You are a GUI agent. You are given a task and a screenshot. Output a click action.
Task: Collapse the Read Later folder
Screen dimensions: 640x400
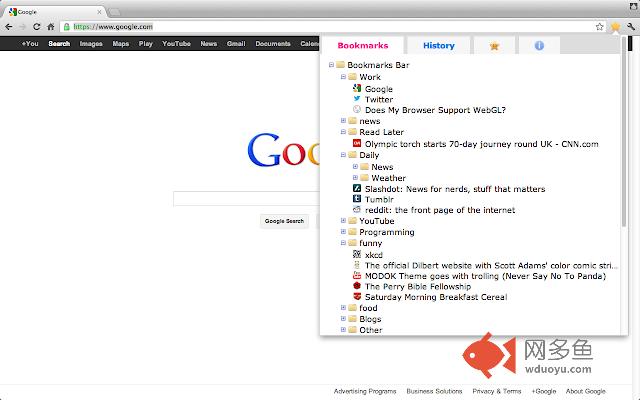click(x=343, y=131)
